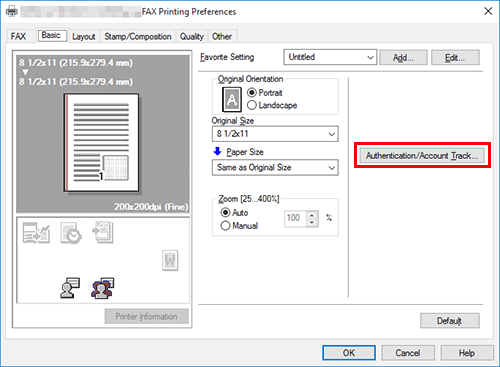Click the page preview thumbnail
Viewport: 500px width, 367px height.
pyautogui.click(x=101, y=143)
